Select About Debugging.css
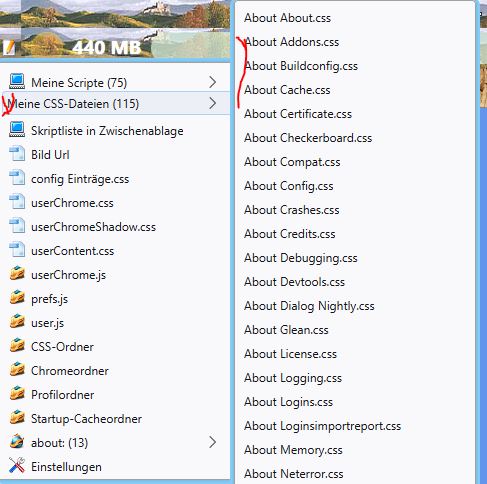487x484 pixels. click(355, 258)
